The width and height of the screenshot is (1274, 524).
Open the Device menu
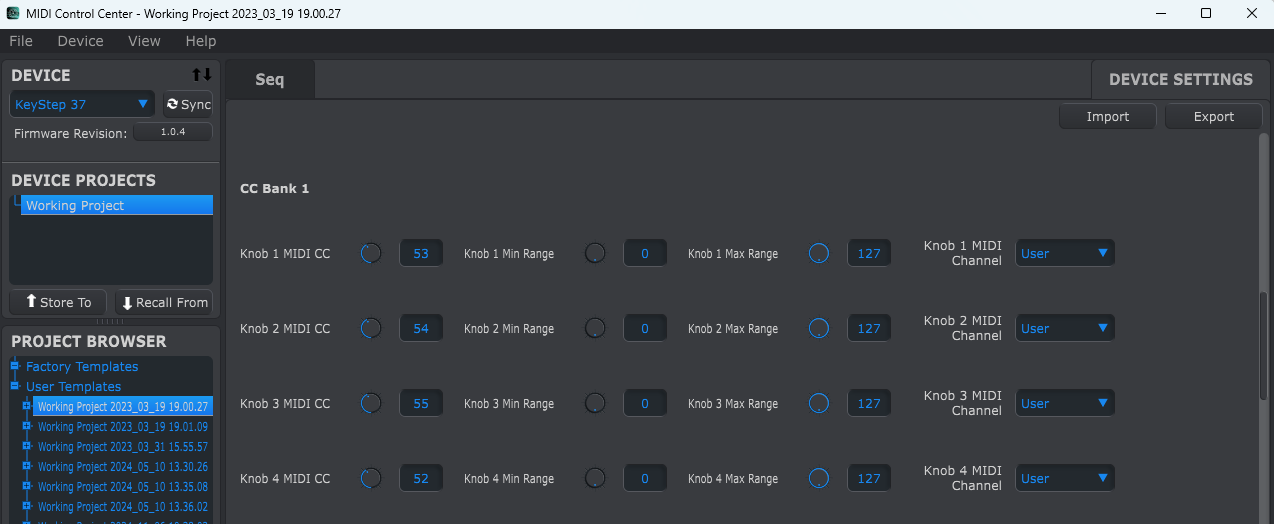[80, 41]
